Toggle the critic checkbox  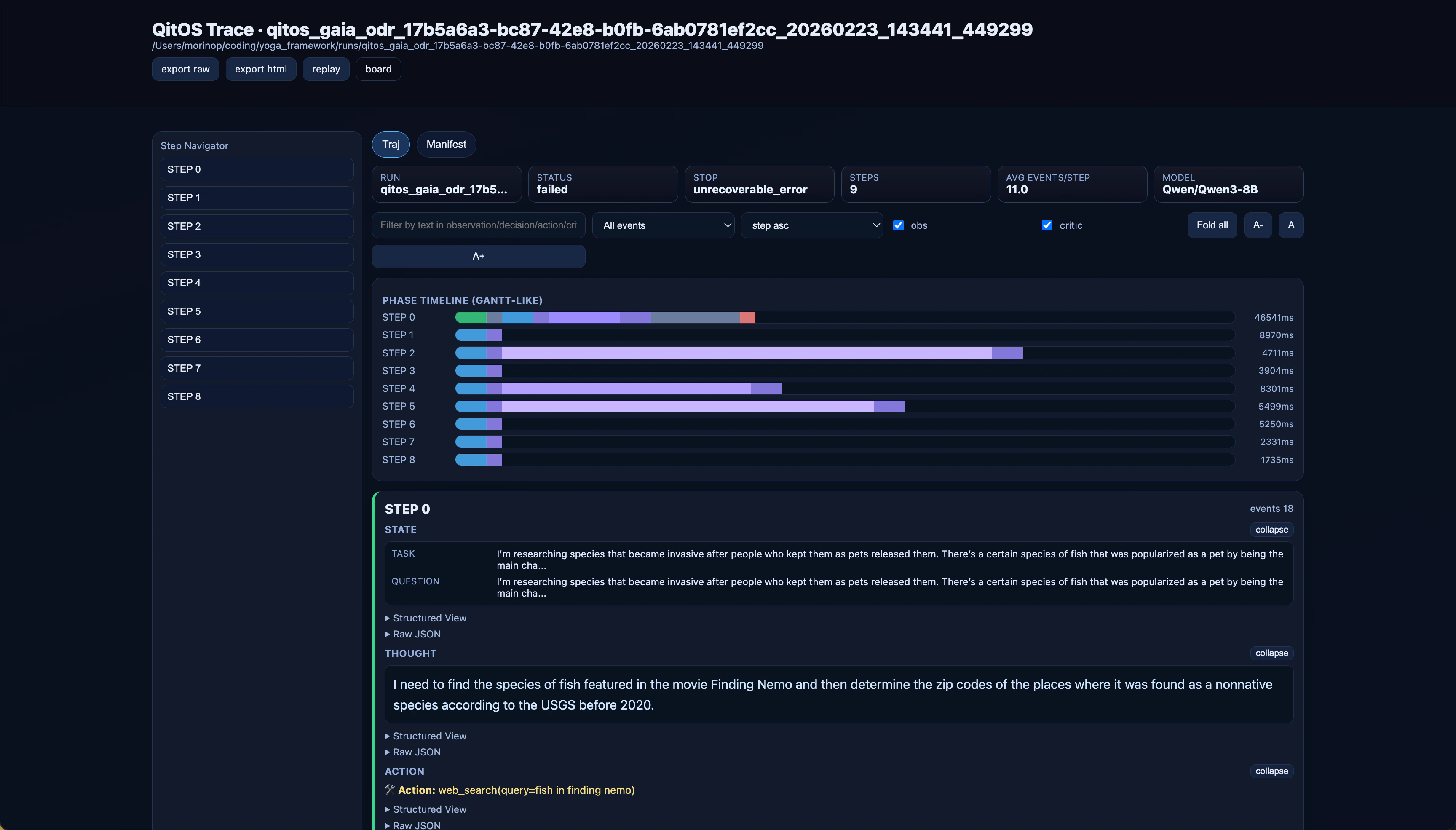(1046, 225)
